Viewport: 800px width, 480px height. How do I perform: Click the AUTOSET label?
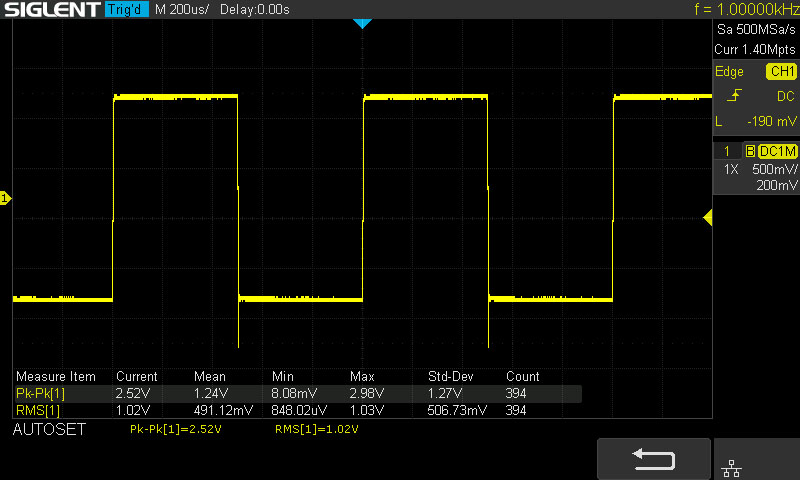(49, 430)
